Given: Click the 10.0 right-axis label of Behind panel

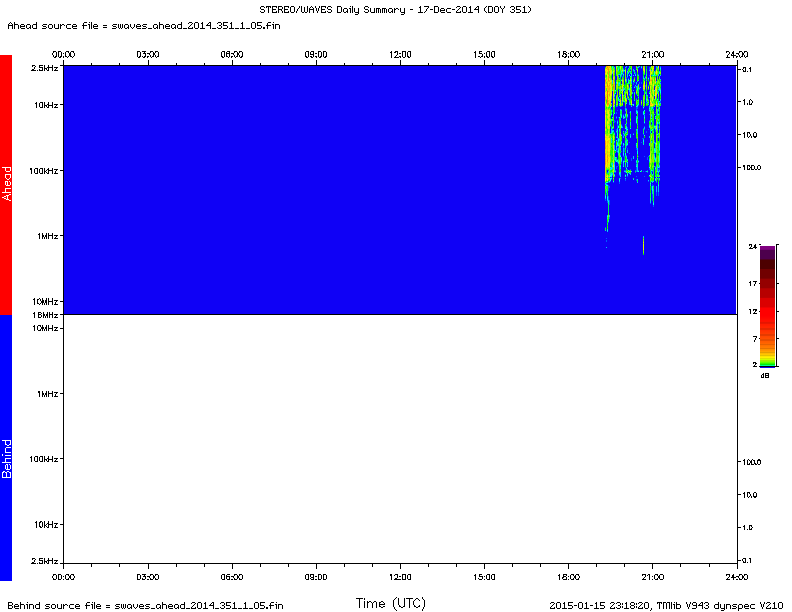Looking at the screenshot, I should click(749, 495).
